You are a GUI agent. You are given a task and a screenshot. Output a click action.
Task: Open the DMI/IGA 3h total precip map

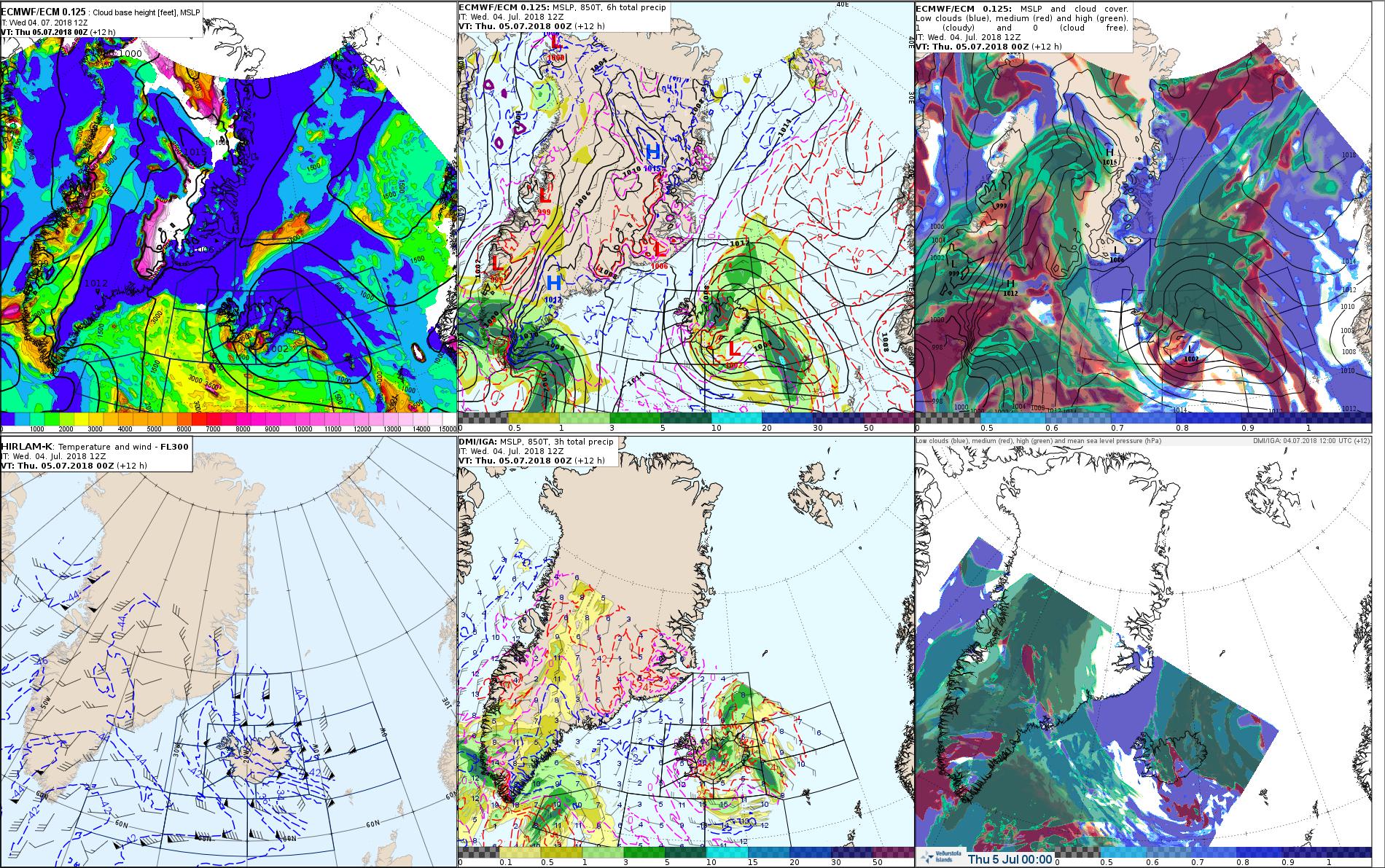[686, 652]
